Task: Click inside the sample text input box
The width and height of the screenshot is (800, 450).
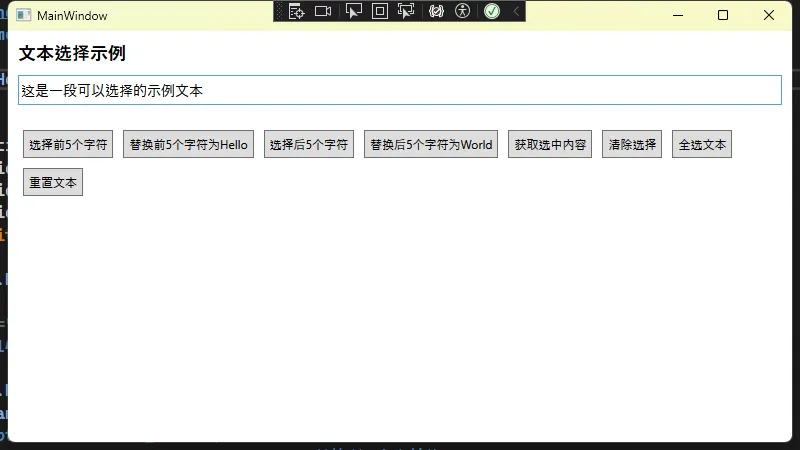Action: 400,90
